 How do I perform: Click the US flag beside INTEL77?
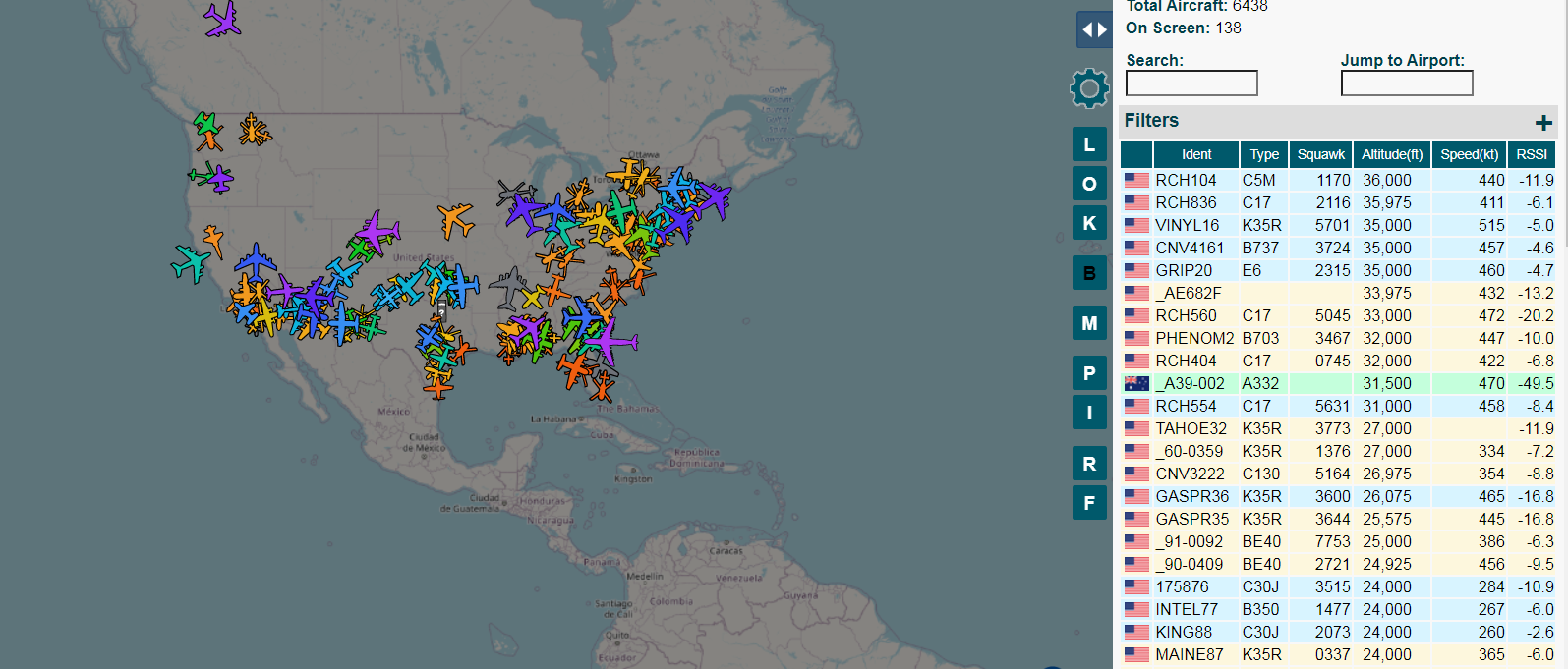tap(1136, 610)
